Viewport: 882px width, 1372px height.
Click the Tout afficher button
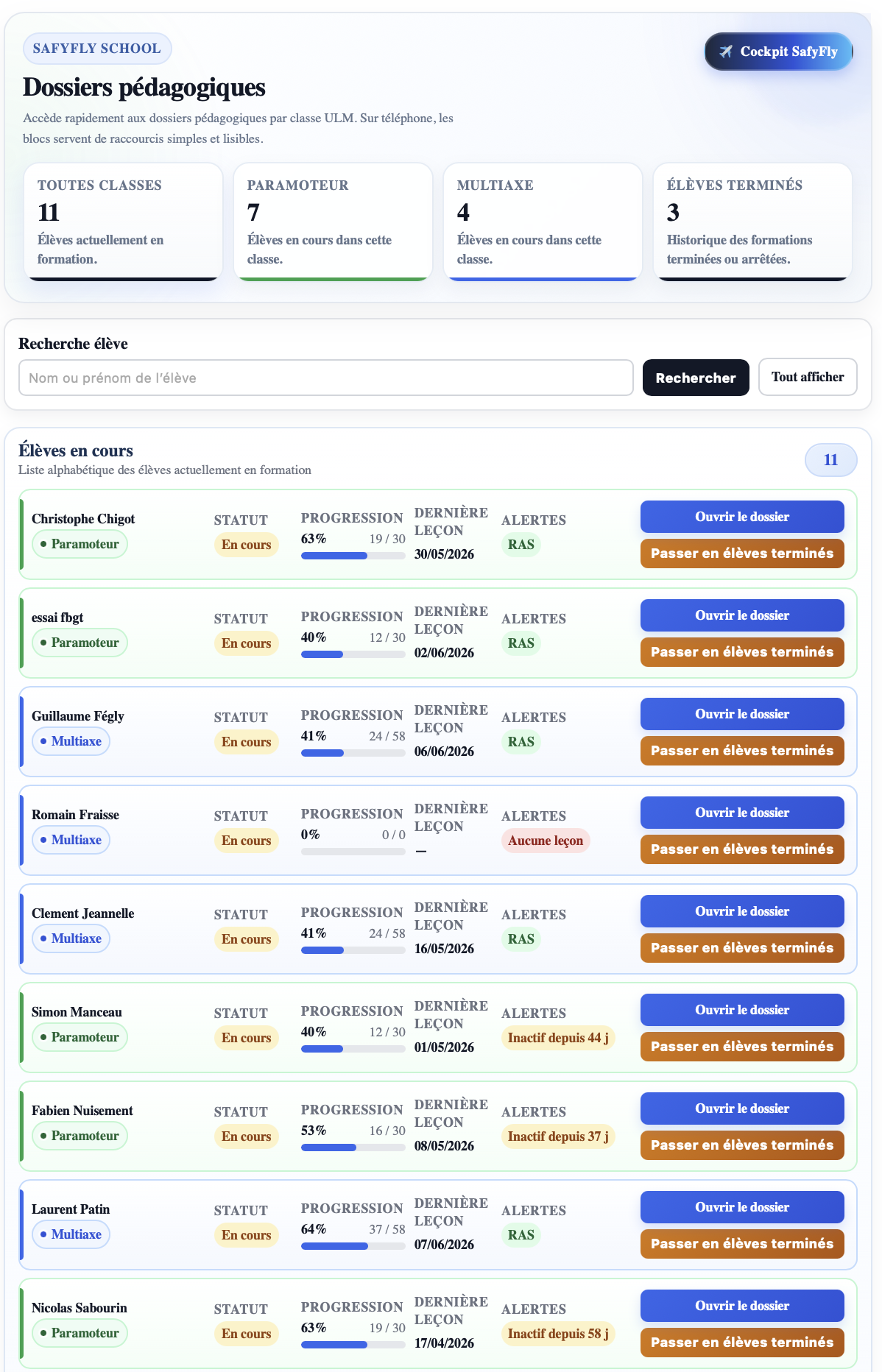(808, 377)
